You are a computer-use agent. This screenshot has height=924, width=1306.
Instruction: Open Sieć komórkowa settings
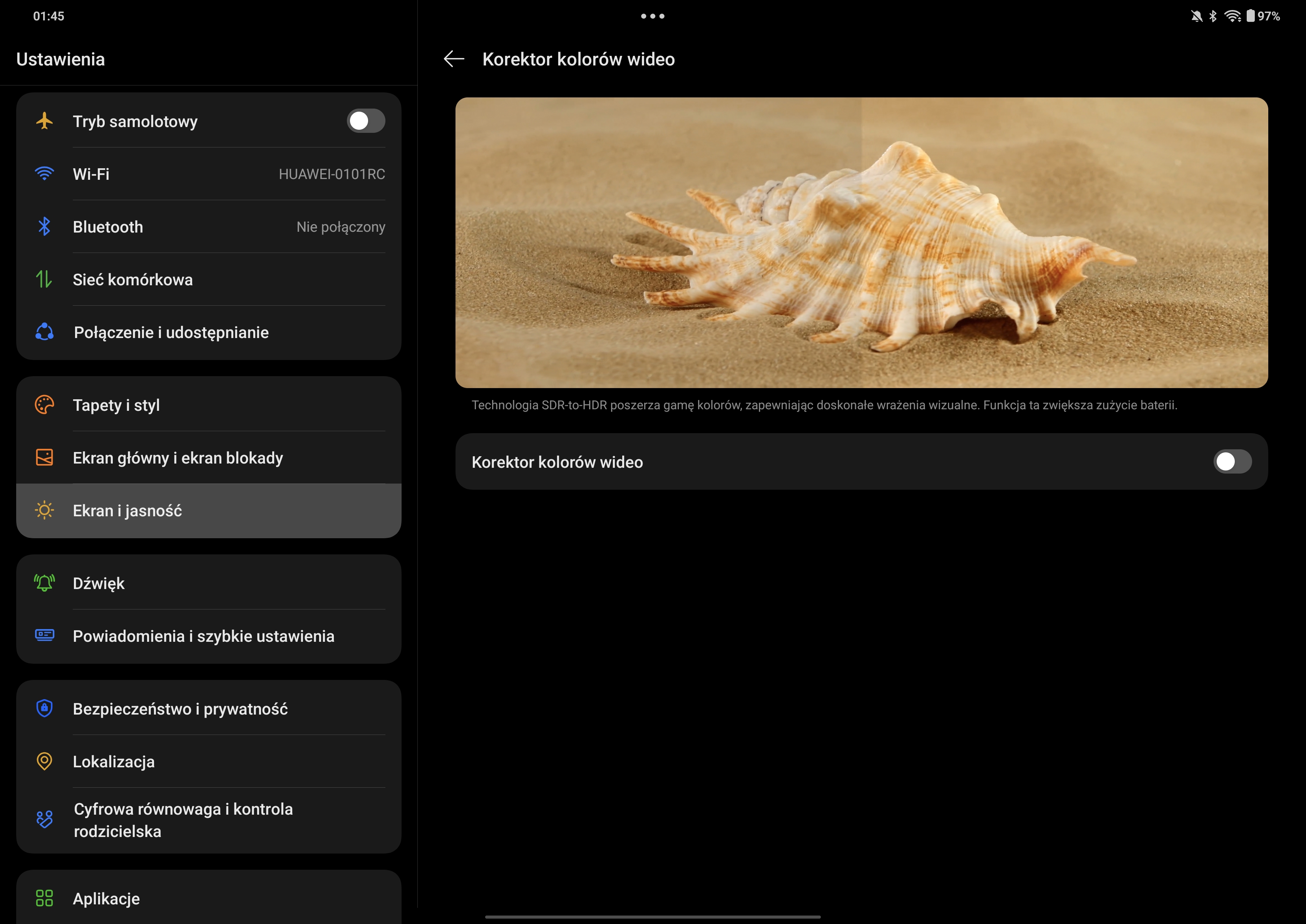click(209, 280)
